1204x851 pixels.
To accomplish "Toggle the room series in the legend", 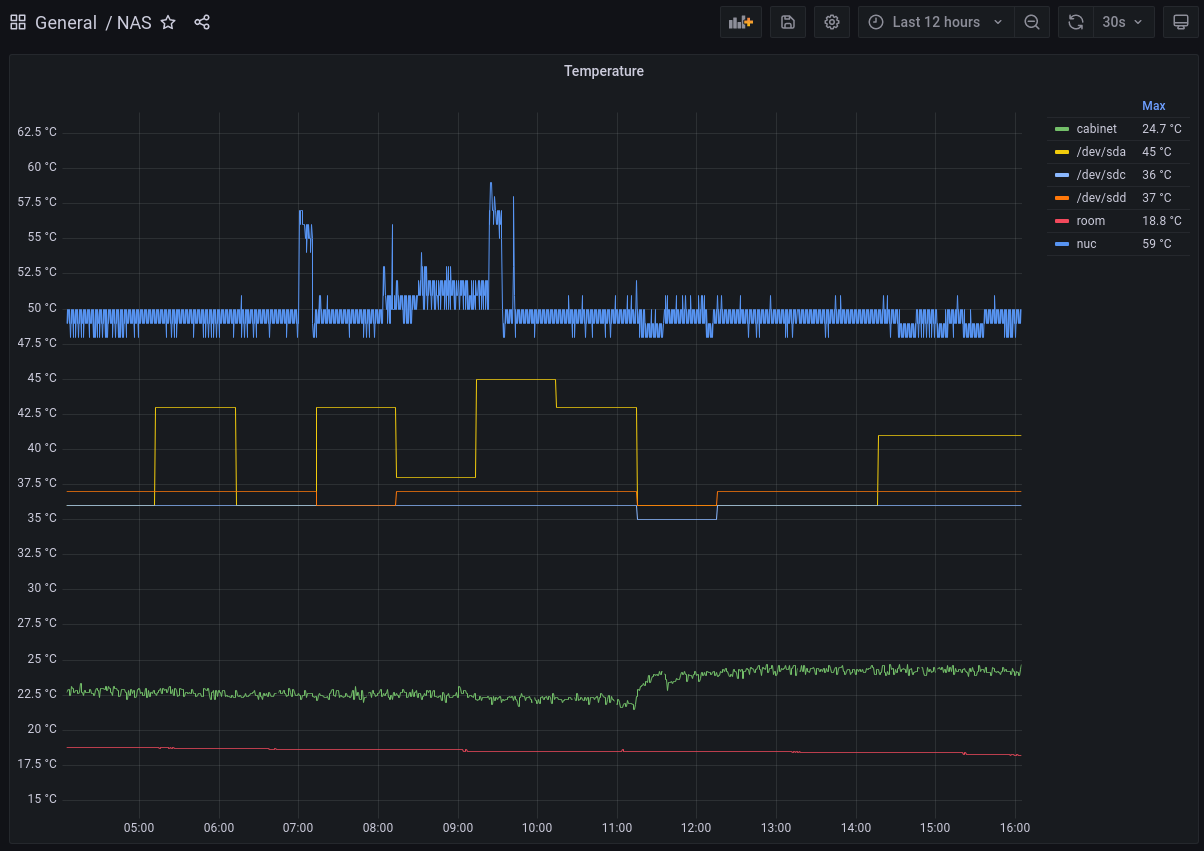I will 1090,221.
